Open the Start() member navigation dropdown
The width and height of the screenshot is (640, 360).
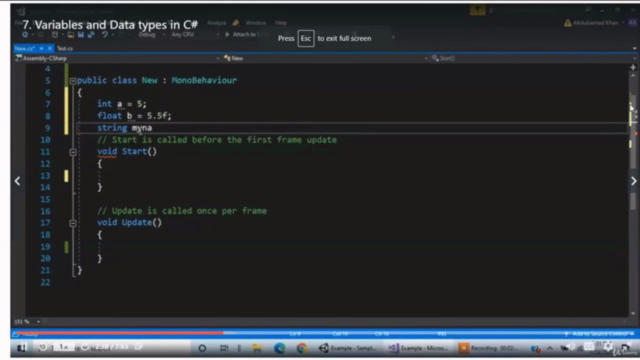pyautogui.click(x=533, y=58)
